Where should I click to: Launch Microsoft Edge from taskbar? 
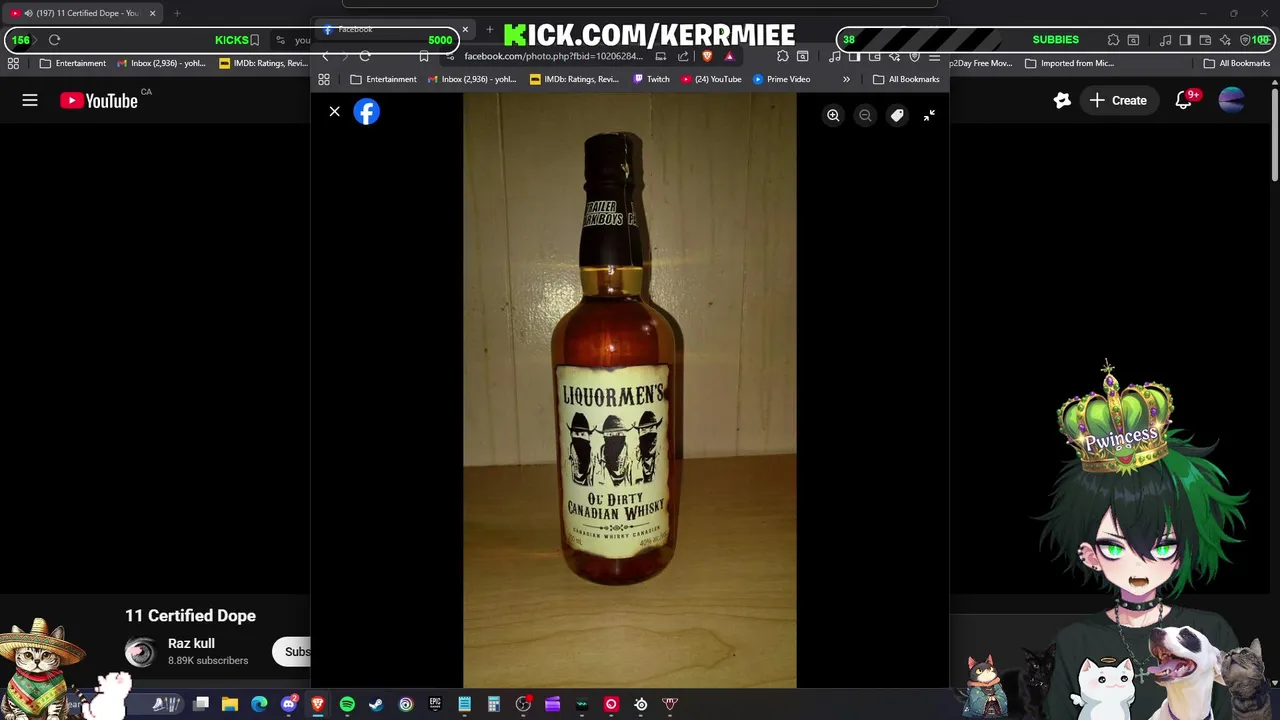[259, 704]
